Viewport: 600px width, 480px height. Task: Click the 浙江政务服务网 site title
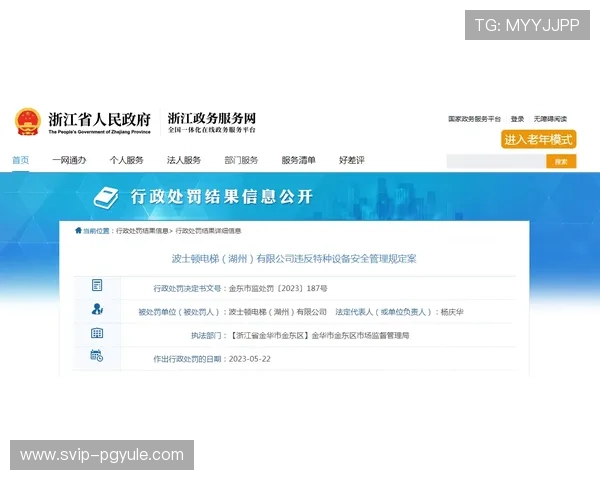(x=212, y=118)
